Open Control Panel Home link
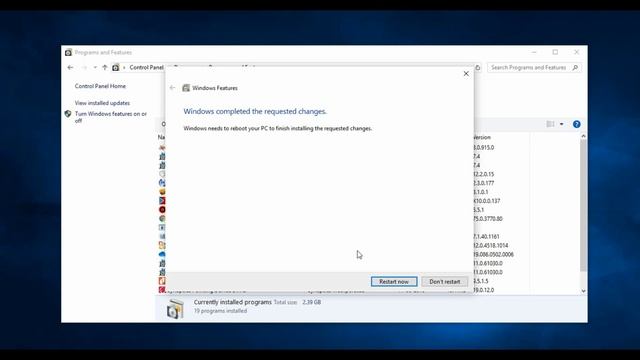The height and width of the screenshot is (360, 640). pyautogui.click(x=100, y=86)
